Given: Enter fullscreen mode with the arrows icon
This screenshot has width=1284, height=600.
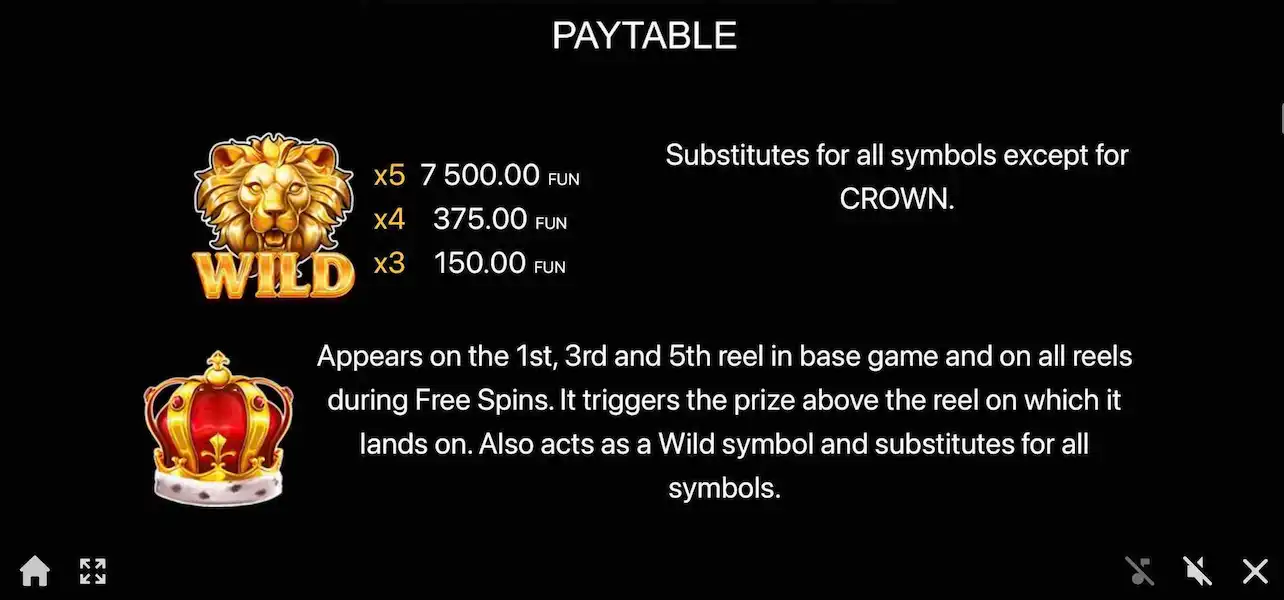Looking at the screenshot, I should tap(92, 571).
